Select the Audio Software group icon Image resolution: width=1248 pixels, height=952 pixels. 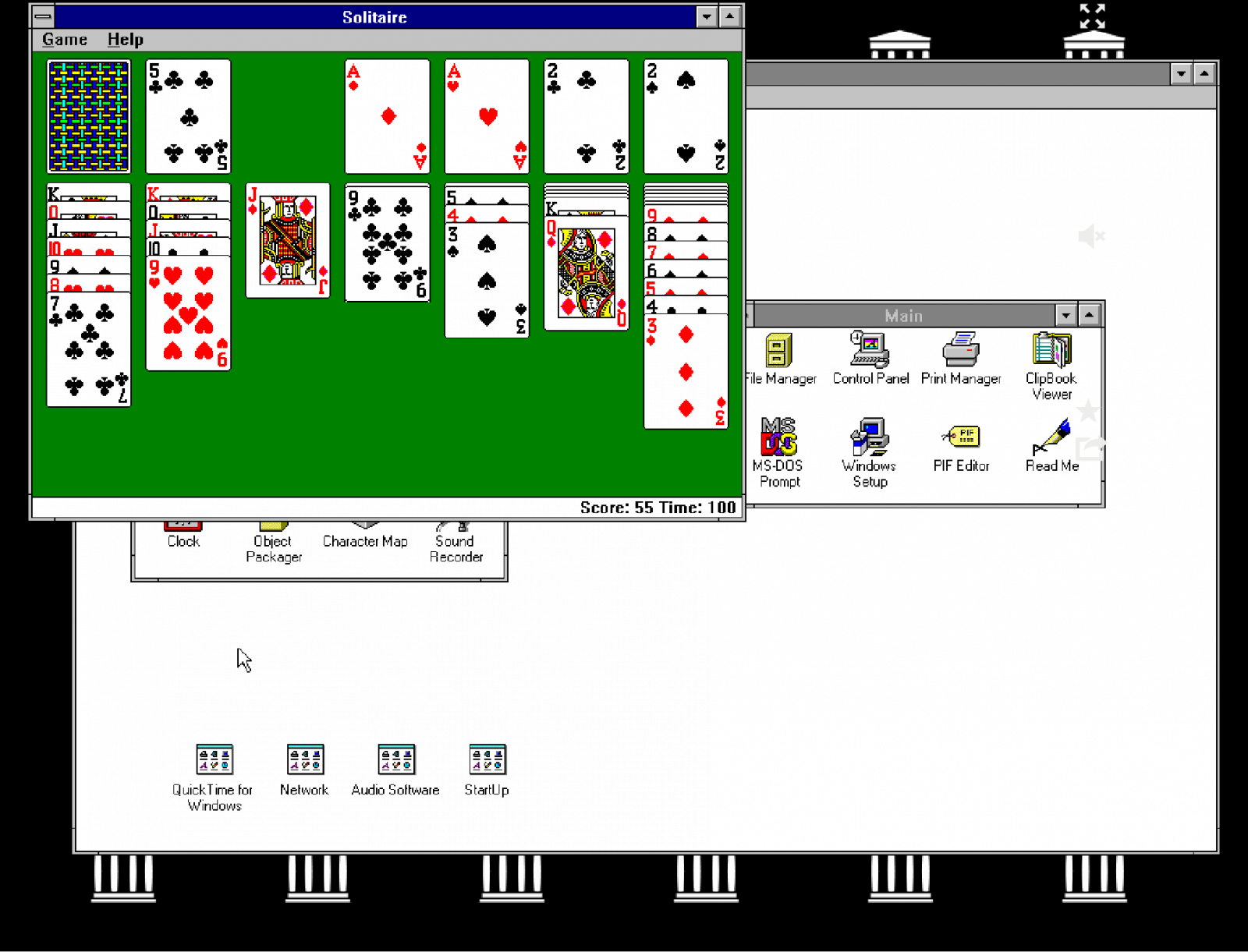pos(395,771)
